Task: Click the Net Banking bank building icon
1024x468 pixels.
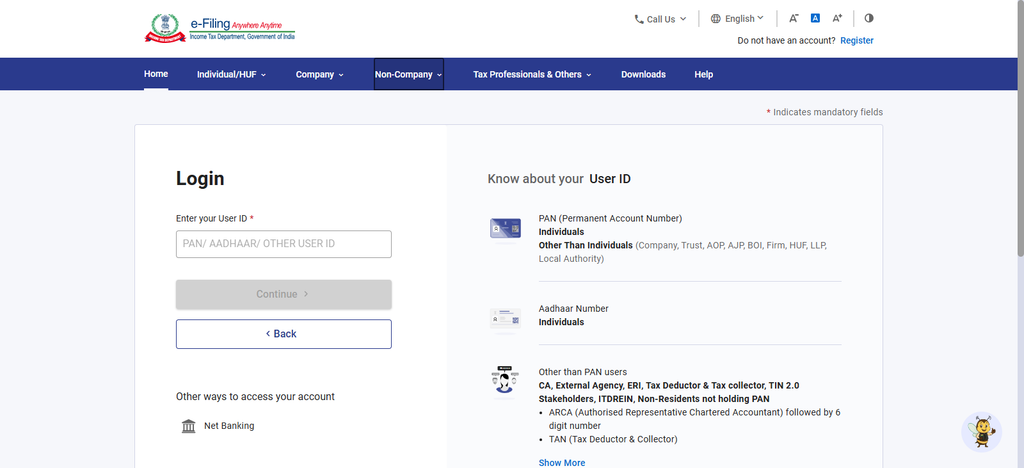Action: pyautogui.click(x=189, y=426)
